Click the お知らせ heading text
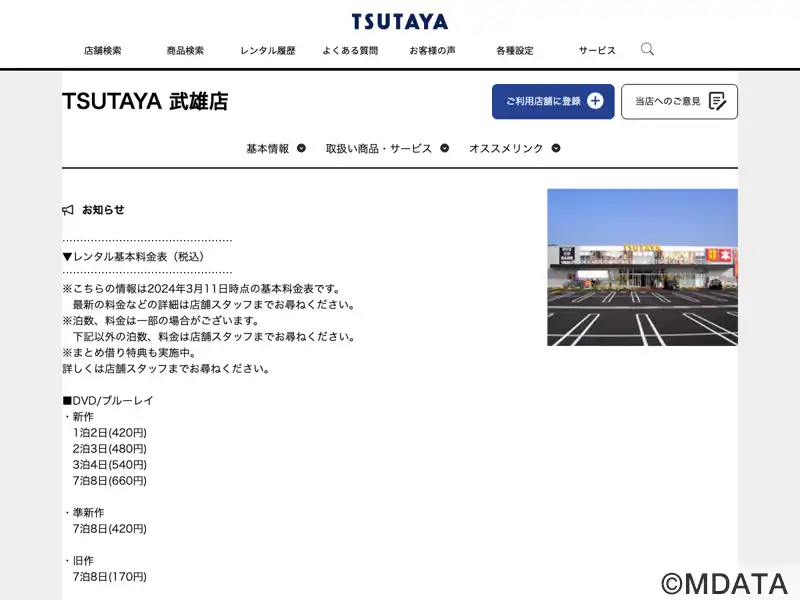 pos(103,210)
